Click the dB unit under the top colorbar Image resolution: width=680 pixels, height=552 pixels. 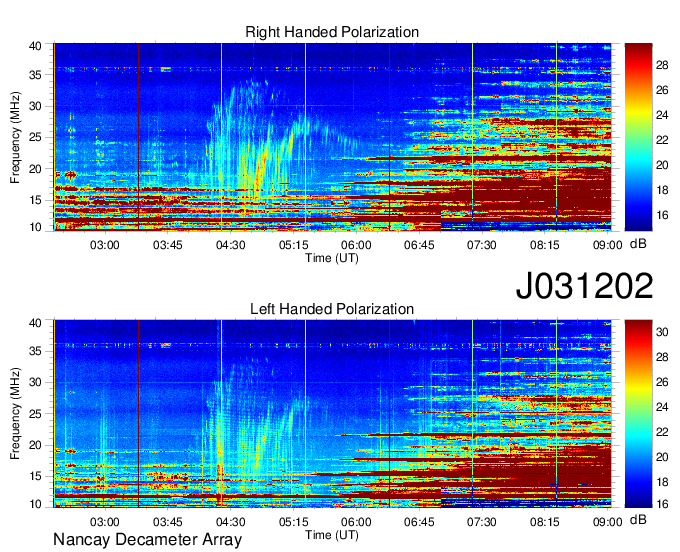(638, 244)
